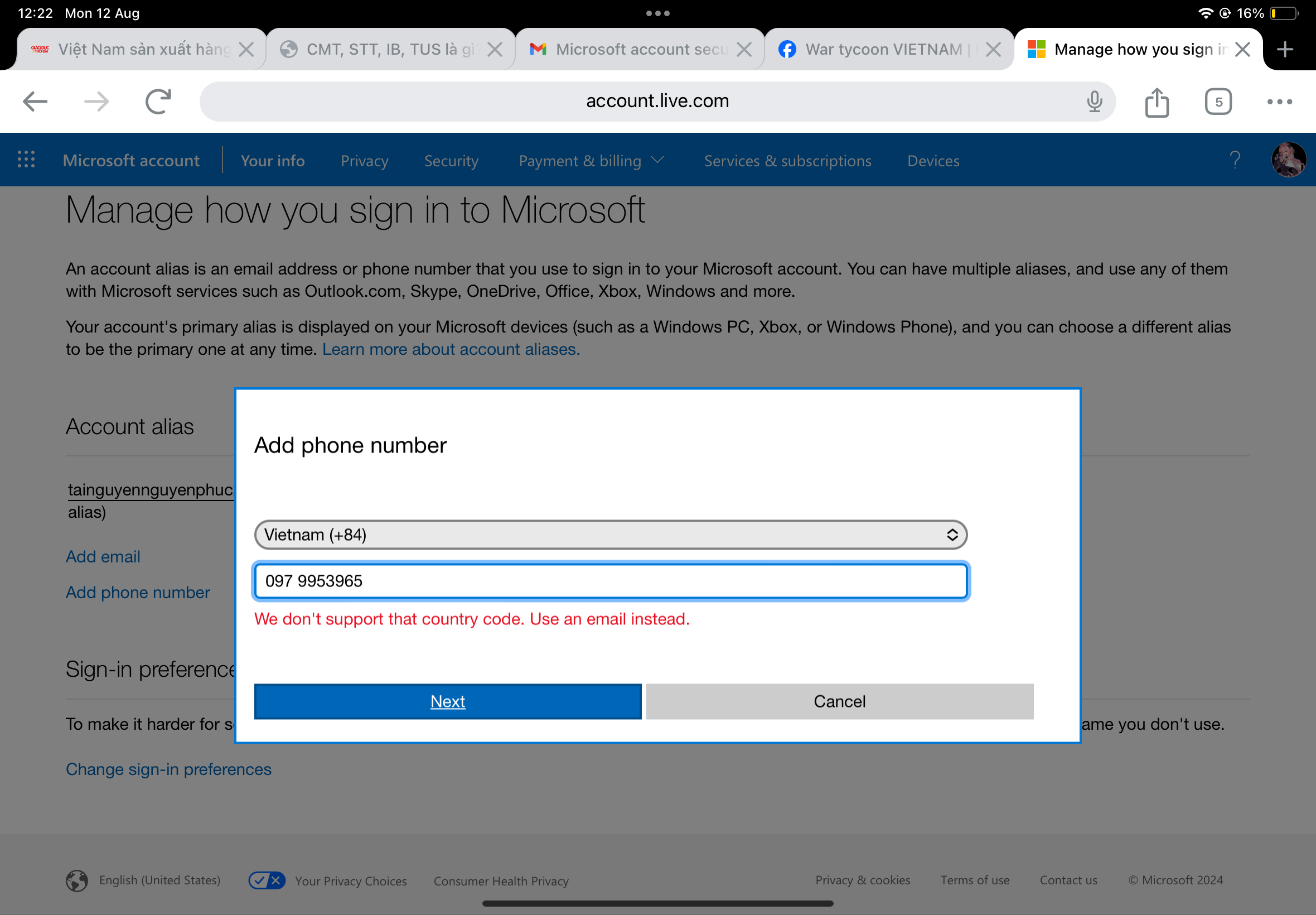Expand the Payment & billing menu
Screen dimensions: 1316x915
tap(591, 161)
